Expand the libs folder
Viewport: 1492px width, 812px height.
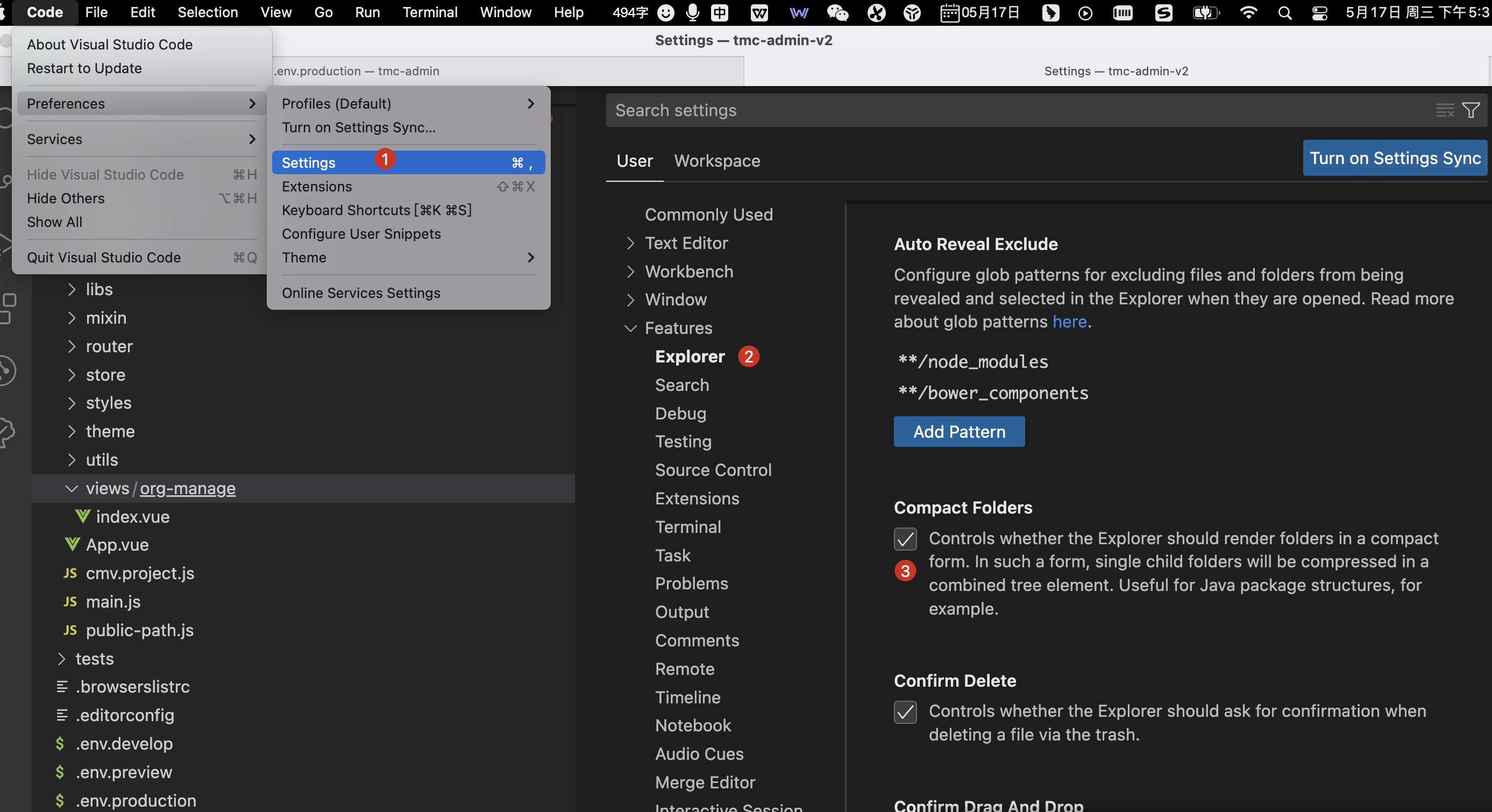[72, 289]
